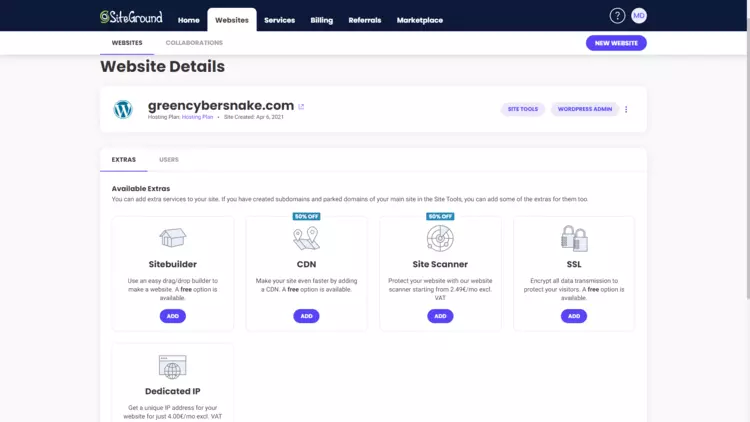Image resolution: width=750 pixels, height=422 pixels.
Task: Open the Marketplace menu
Action: pos(419,20)
